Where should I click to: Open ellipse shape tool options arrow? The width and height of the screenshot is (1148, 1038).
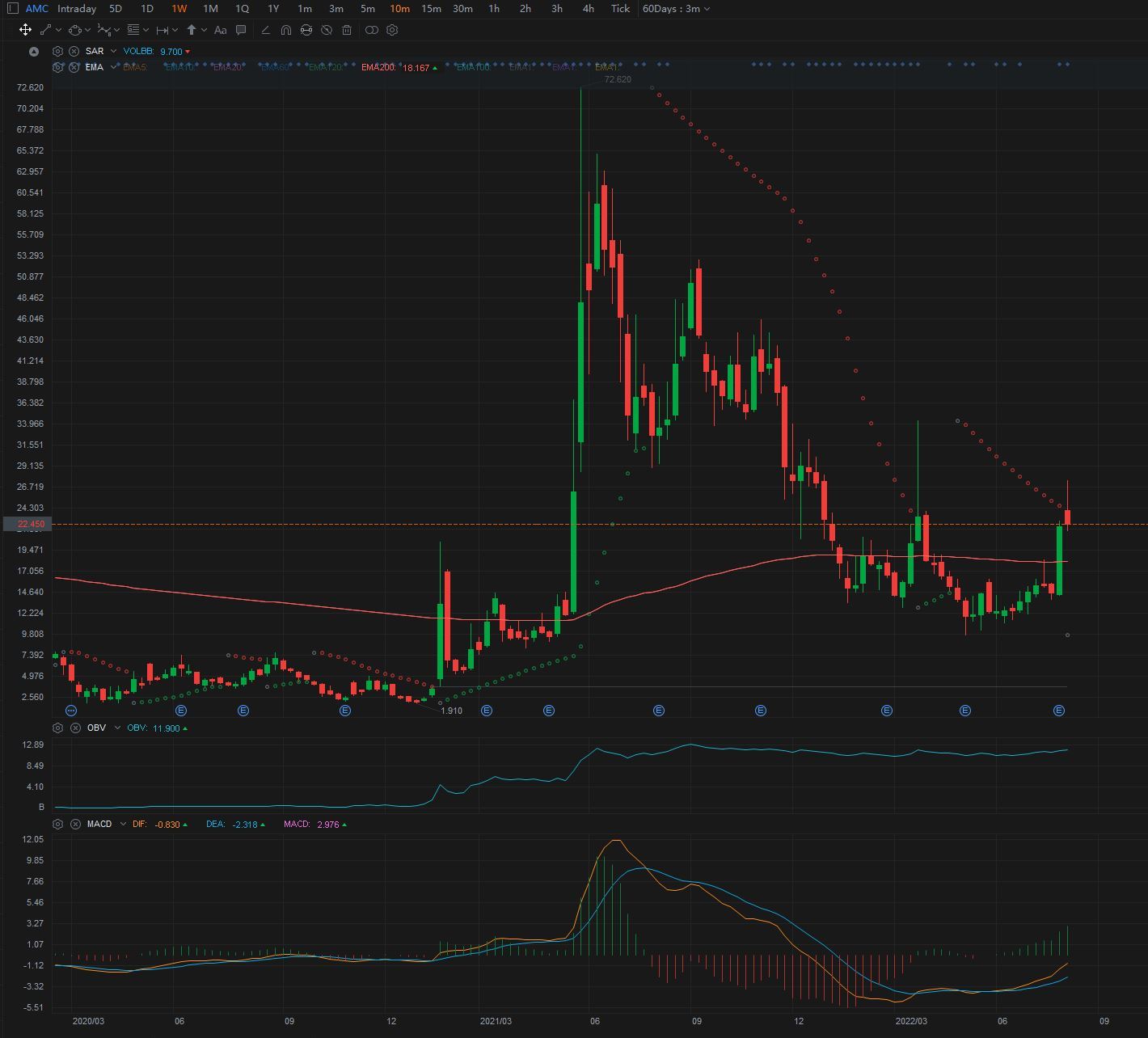(x=87, y=30)
